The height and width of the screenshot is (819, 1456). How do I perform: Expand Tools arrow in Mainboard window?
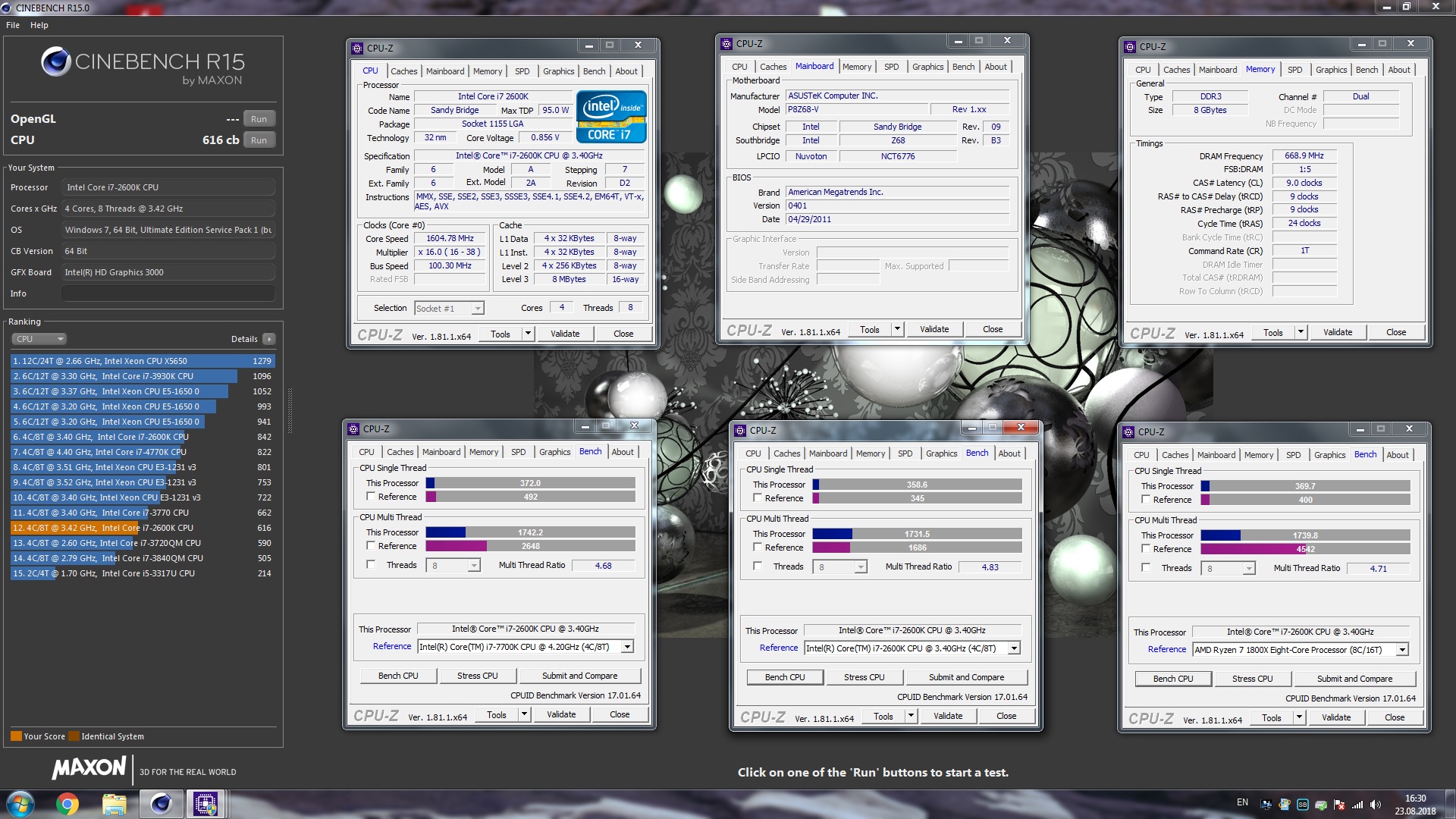pos(897,329)
